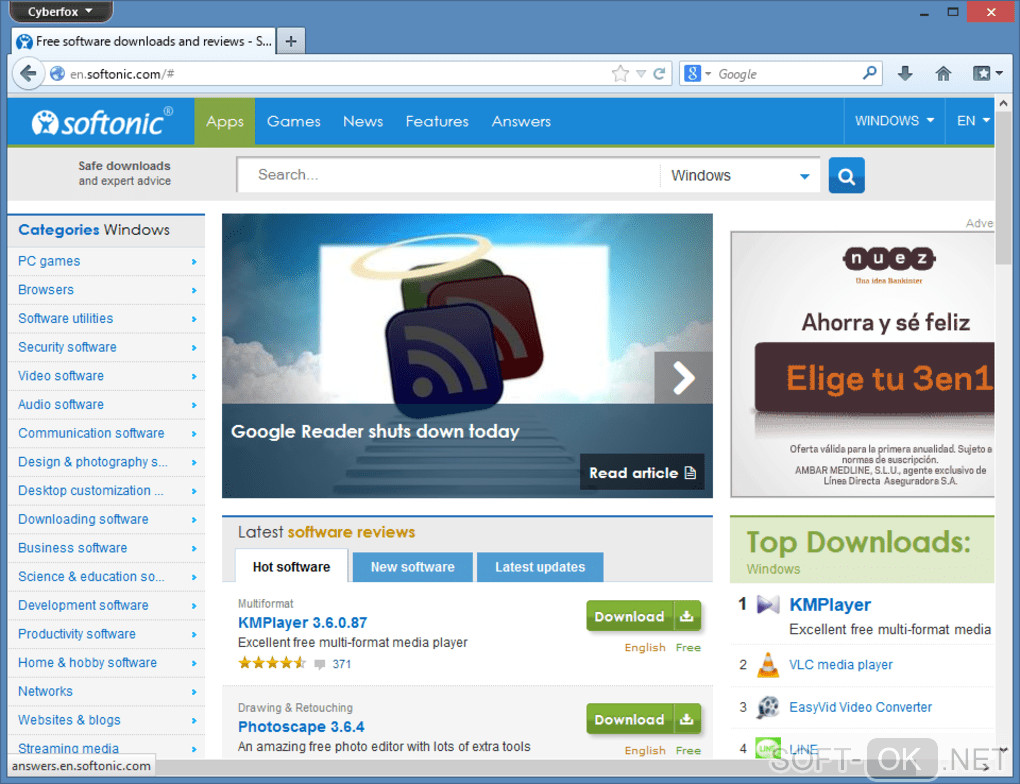Open the WINDOWS platform menu in header
1020x784 pixels.
click(x=894, y=121)
